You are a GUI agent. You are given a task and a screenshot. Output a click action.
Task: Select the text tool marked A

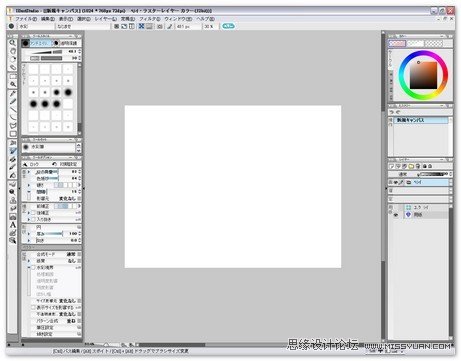(12, 225)
